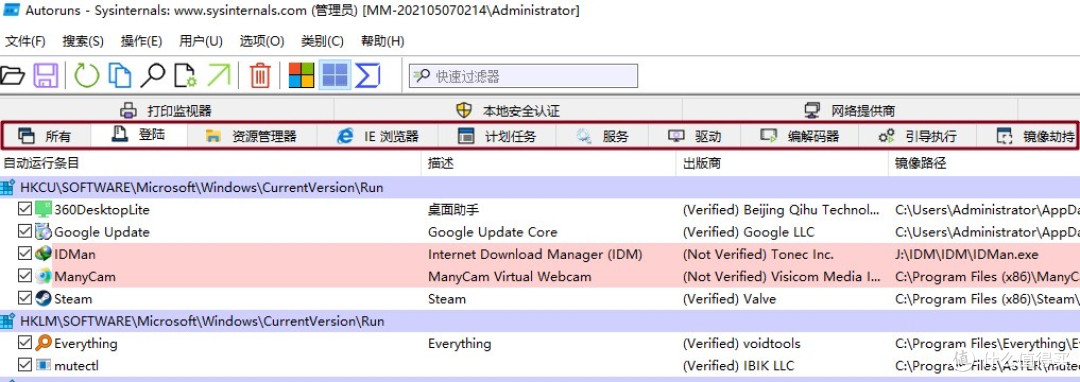Image resolution: width=1080 pixels, height=382 pixels.
Task: Switch to the 引导执行 tab
Action: point(917,136)
